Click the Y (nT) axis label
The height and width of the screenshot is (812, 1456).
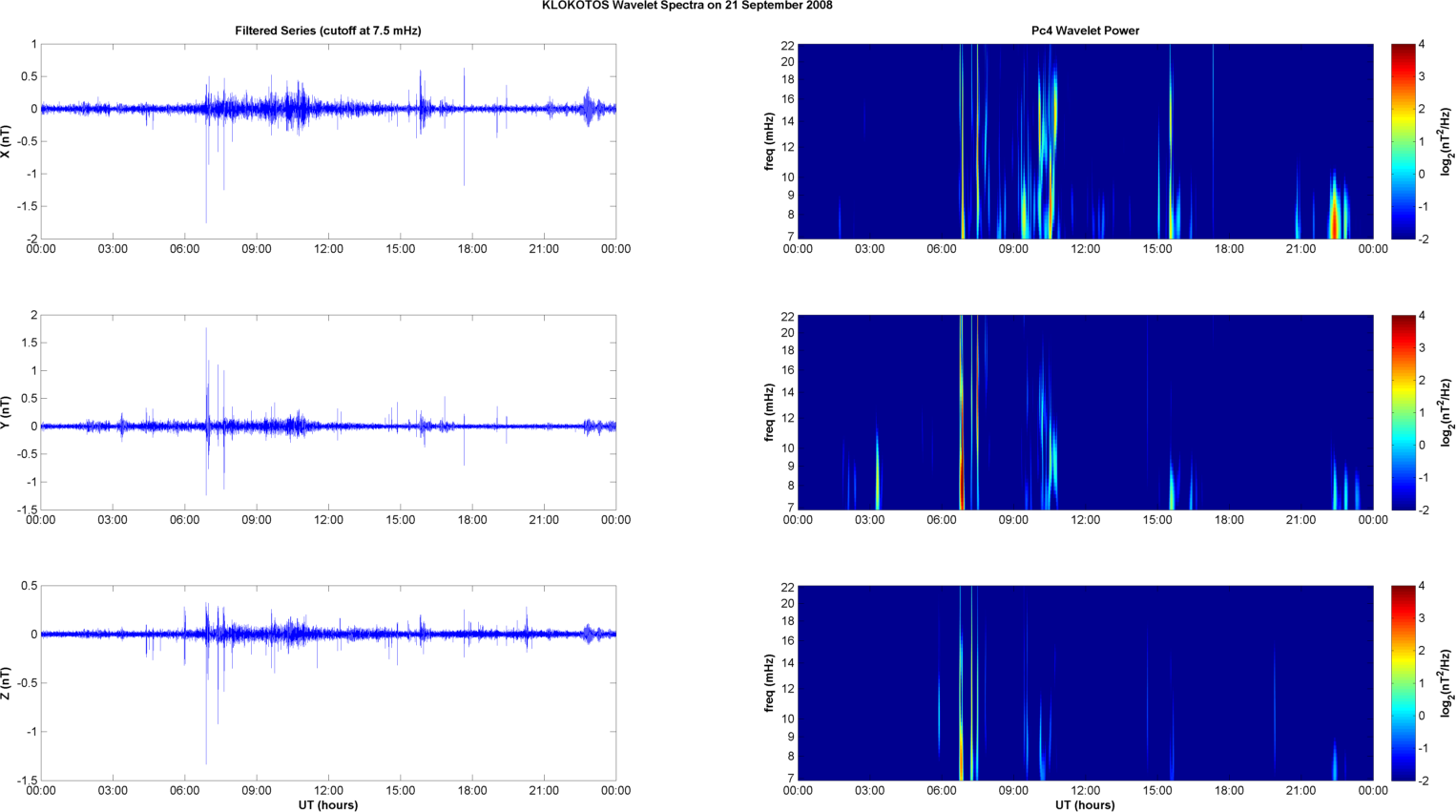pyautogui.click(x=7, y=412)
